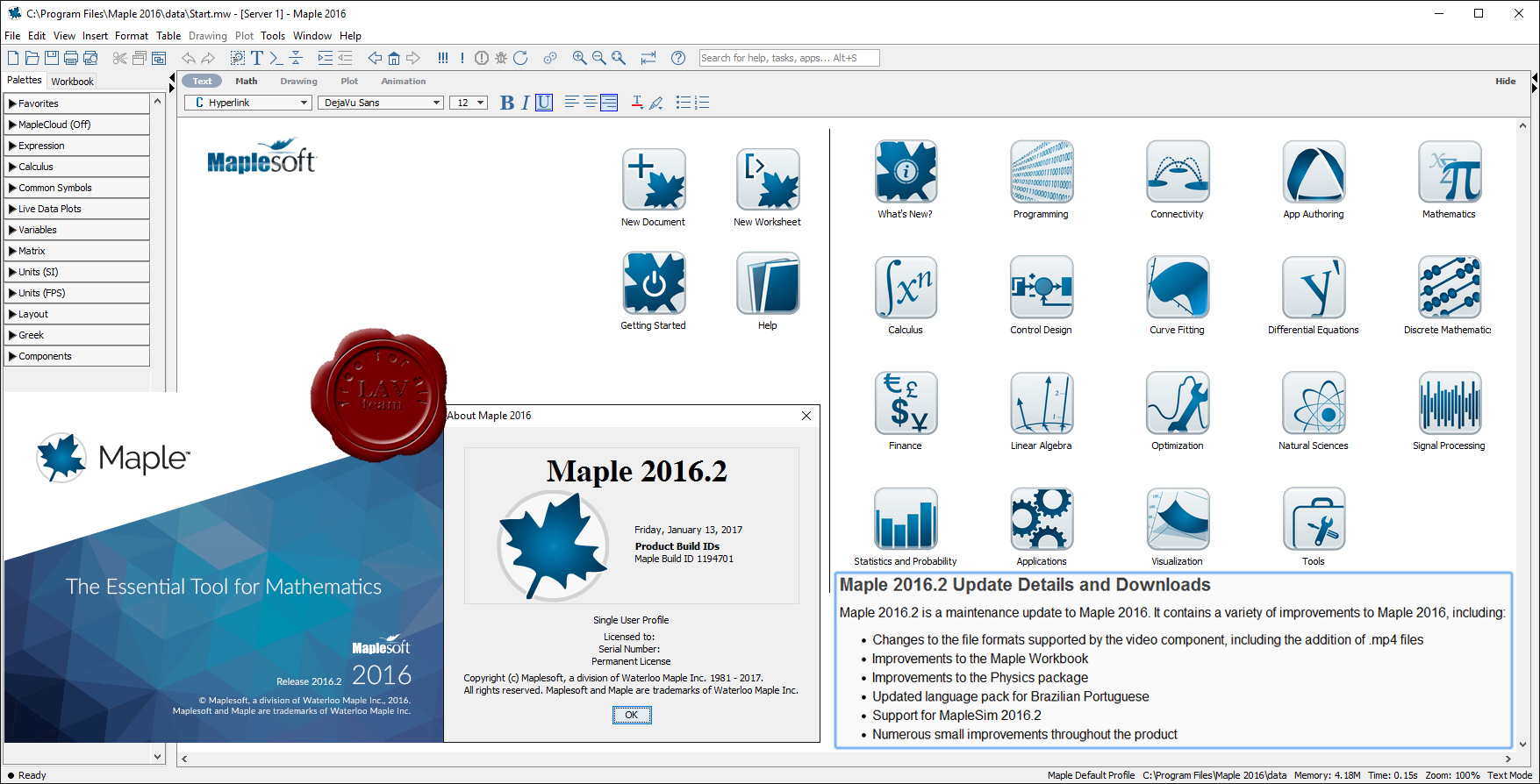Image resolution: width=1540 pixels, height=784 pixels.
Task: Switch to Math input mode
Action: click(x=247, y=81)
